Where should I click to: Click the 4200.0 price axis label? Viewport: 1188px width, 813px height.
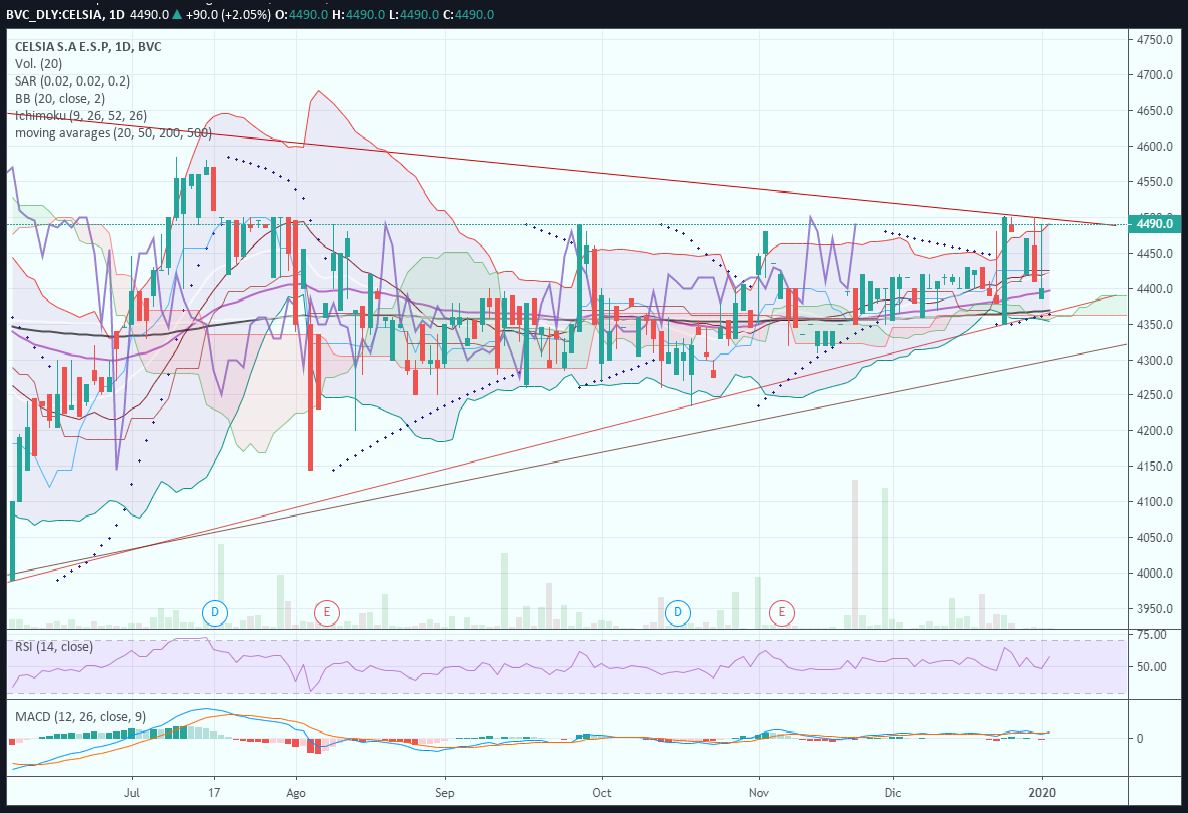pos(1155,430)
